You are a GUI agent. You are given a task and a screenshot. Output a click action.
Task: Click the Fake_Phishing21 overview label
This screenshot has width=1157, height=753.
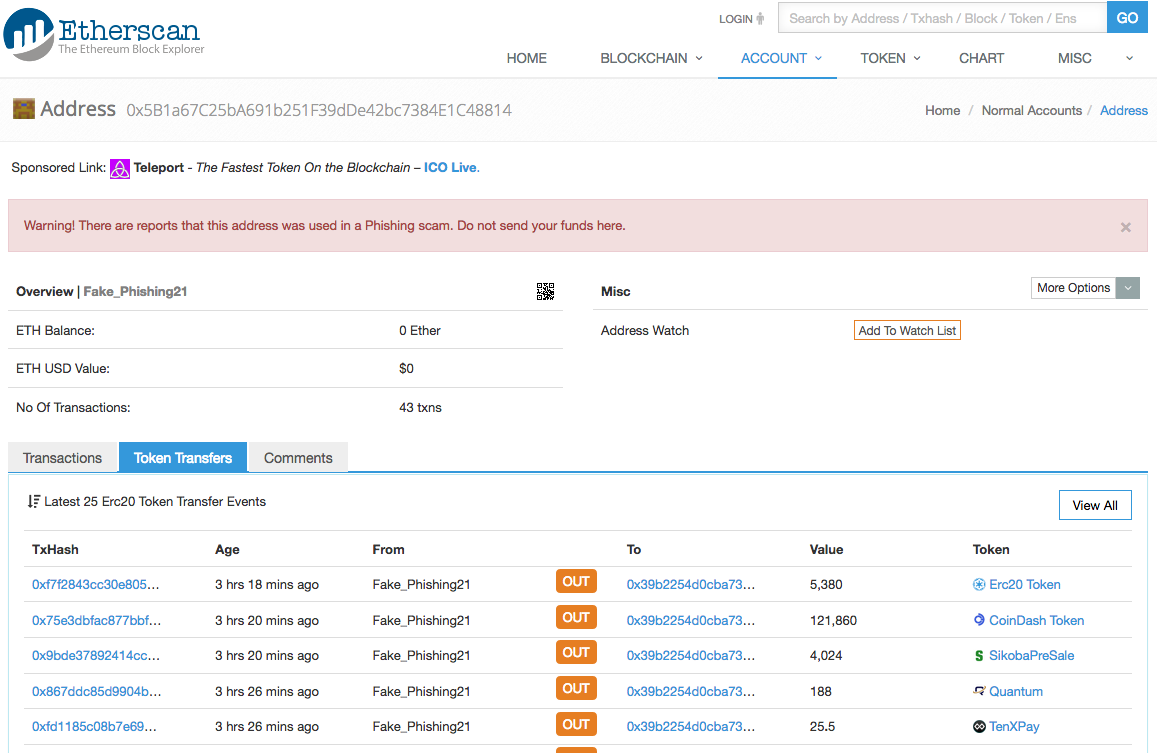135,292
